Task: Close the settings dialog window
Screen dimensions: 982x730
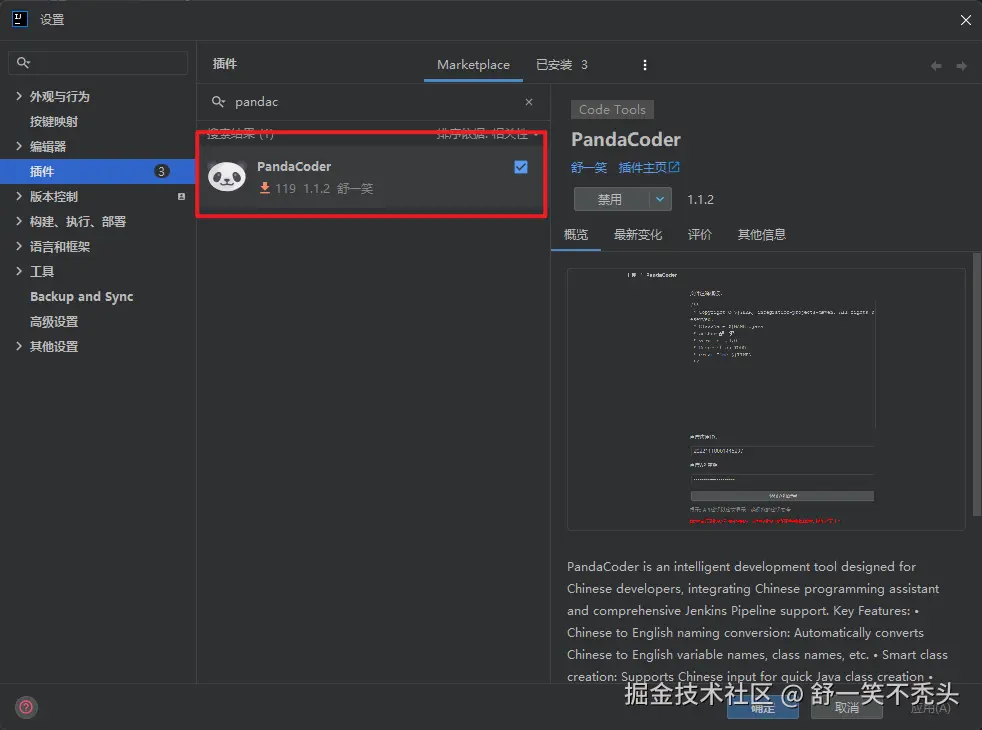Action: point(966,20)
